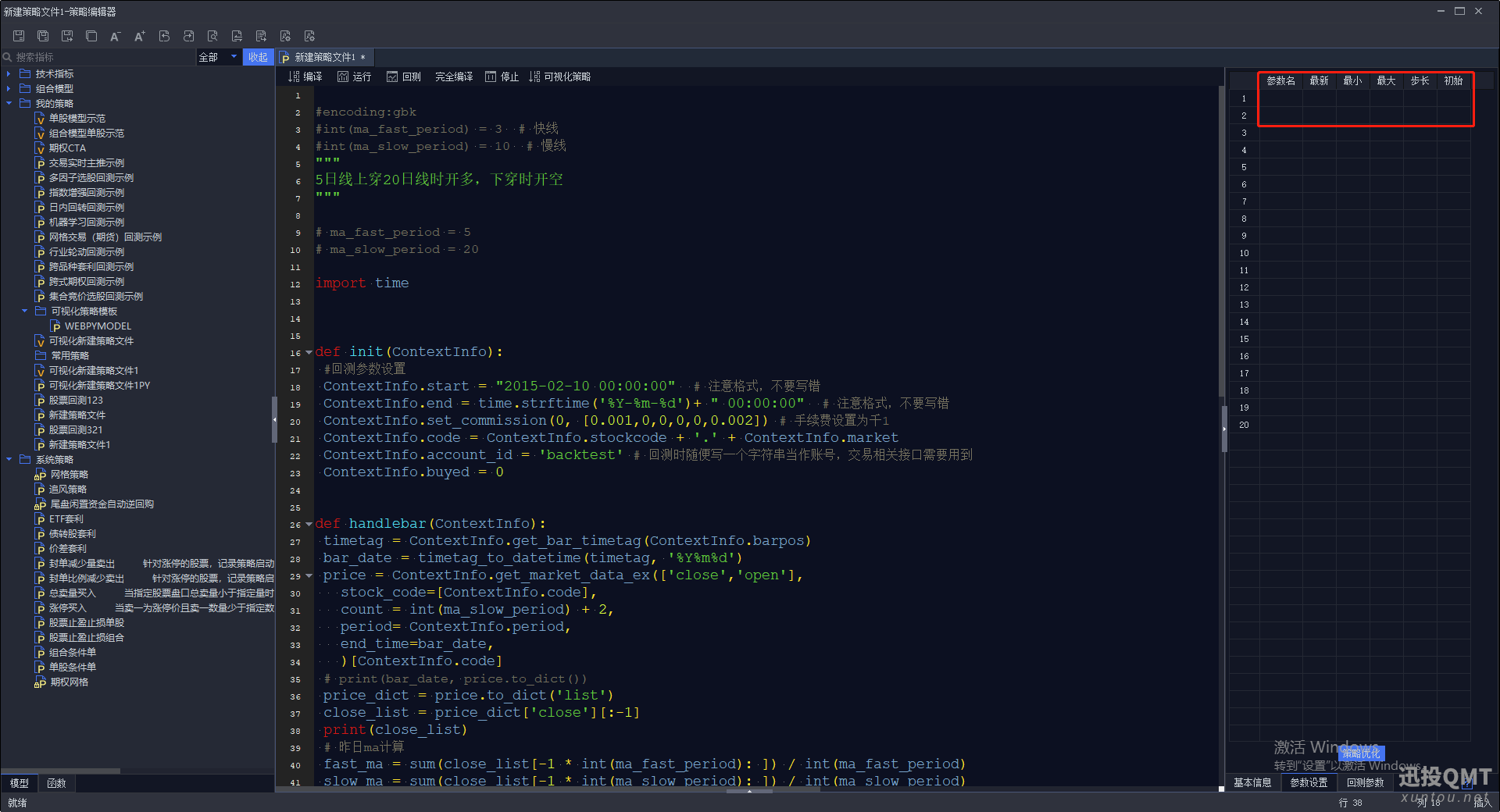Click the 步长 column header
Screen dimensions: 1500x812
click(x=1420, y=80)
